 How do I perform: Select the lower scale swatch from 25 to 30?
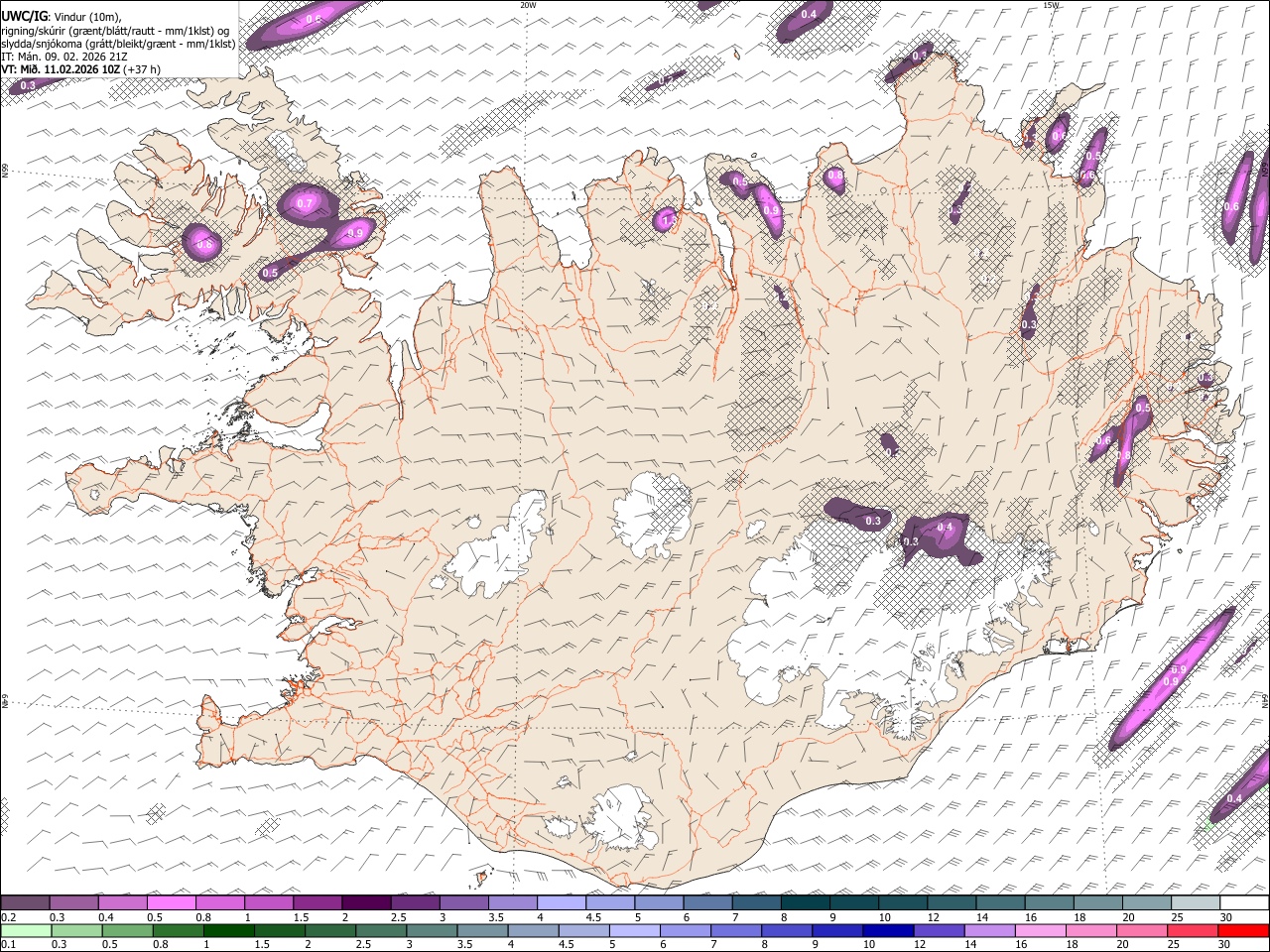1193,930
